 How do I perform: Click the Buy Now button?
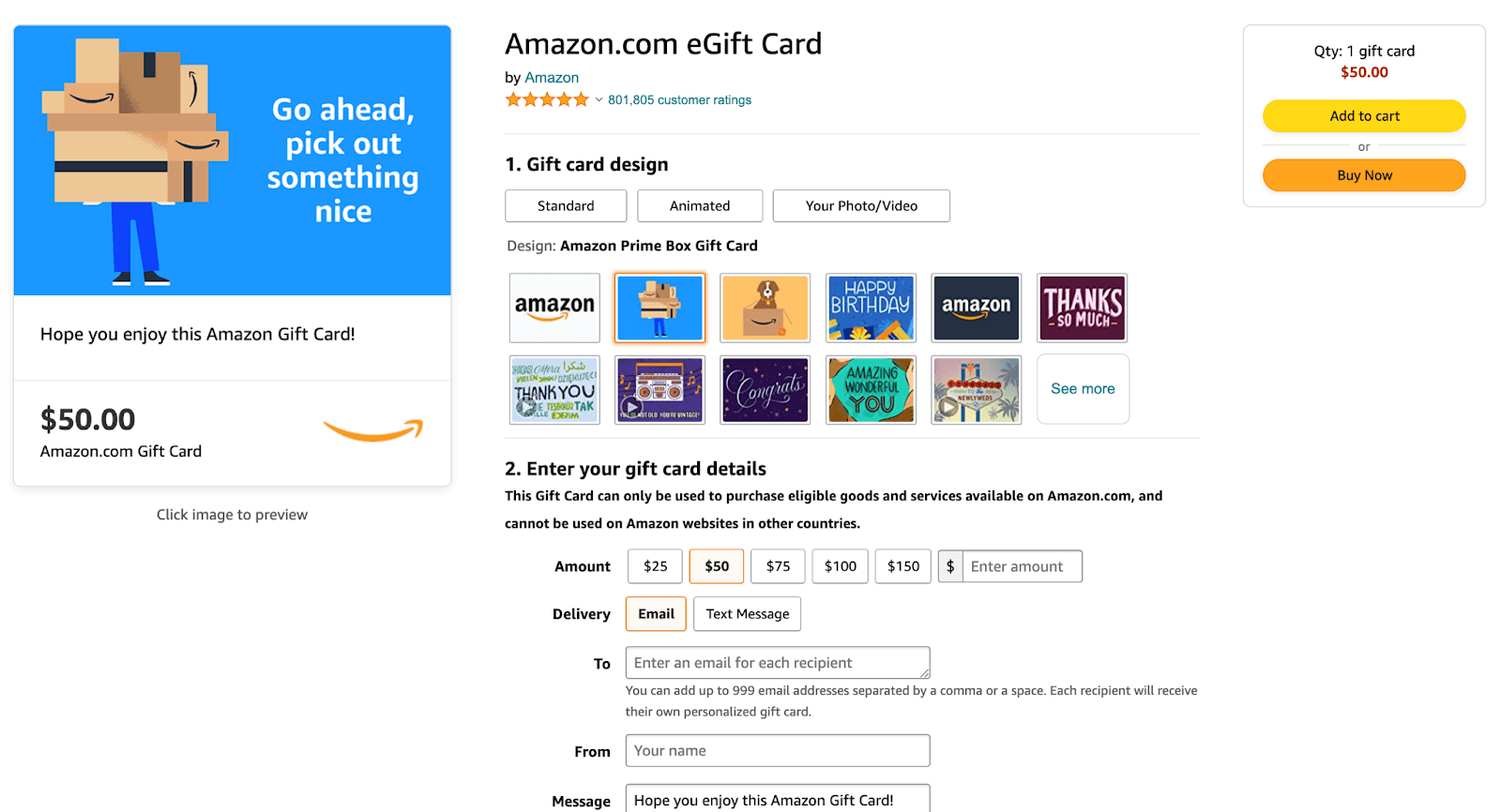1363,174
